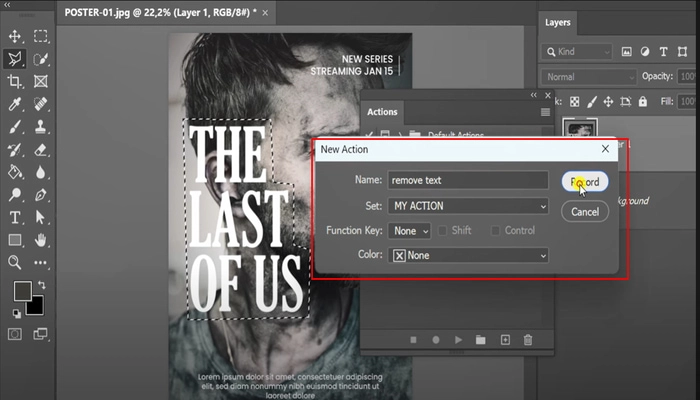This screenshot has width=700, height=400.
Task: Toggle lock image pixels brush icon
Action: click(x=592, y=102)
